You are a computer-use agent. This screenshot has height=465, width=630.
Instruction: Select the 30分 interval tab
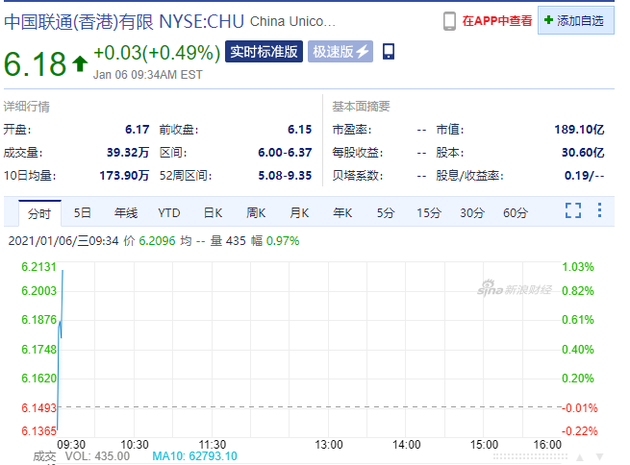pos(472,213)
